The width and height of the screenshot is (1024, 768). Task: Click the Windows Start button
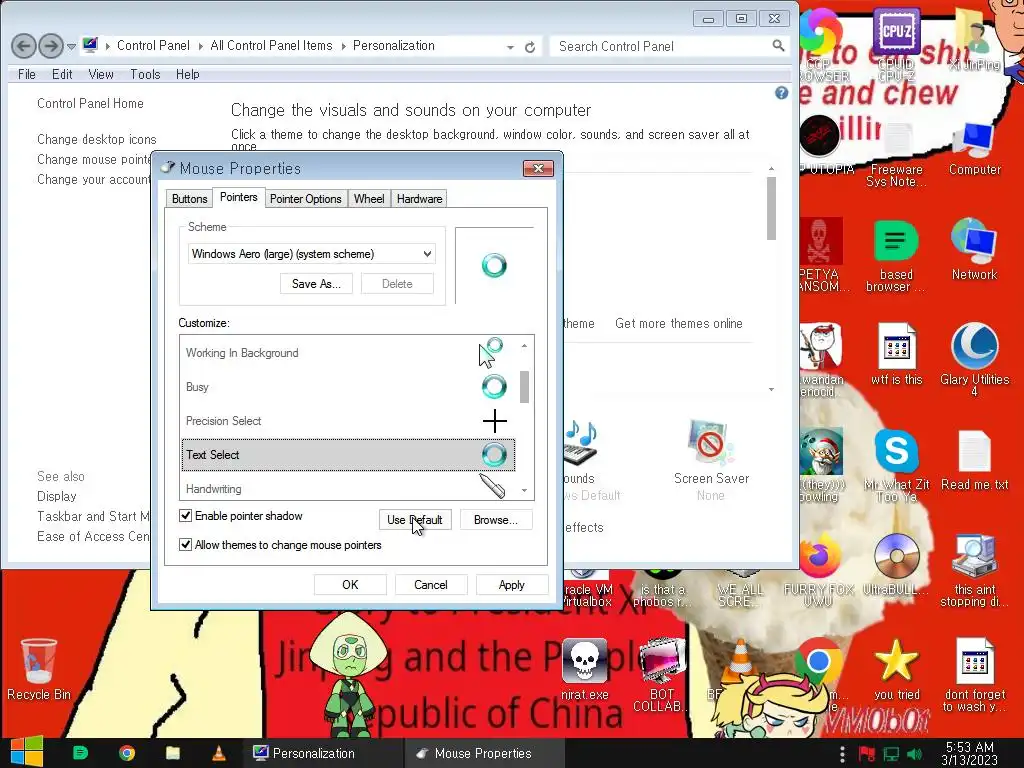27,751
